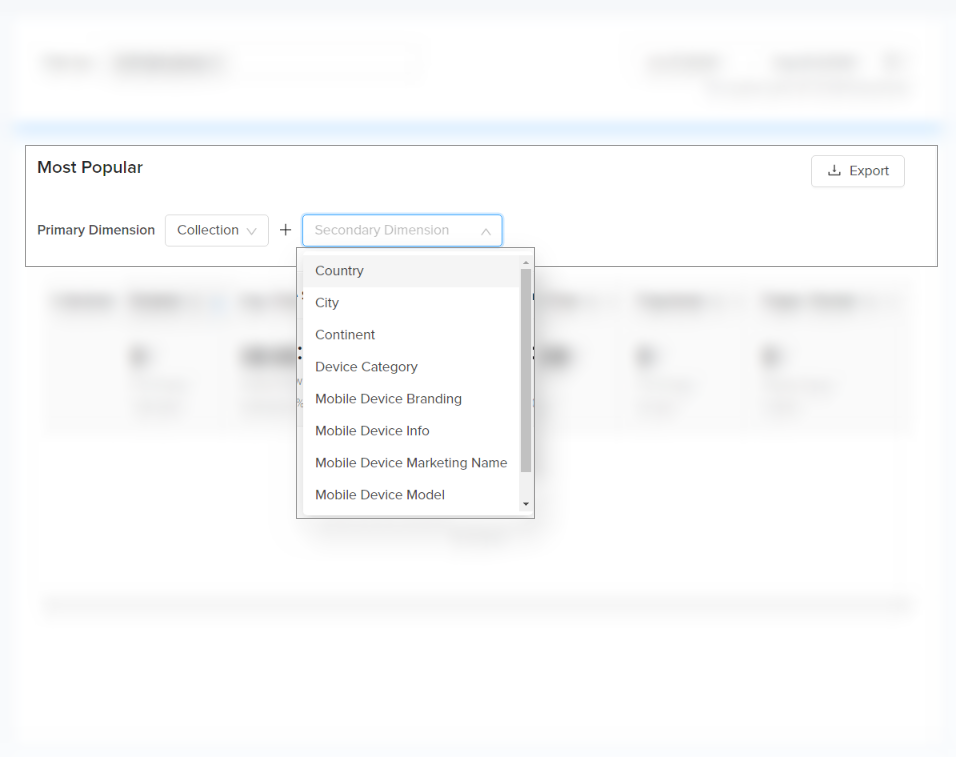The image size is (956, 757).
Task: Open the Collection primary dimension dropdown
Action: point(216,230)
